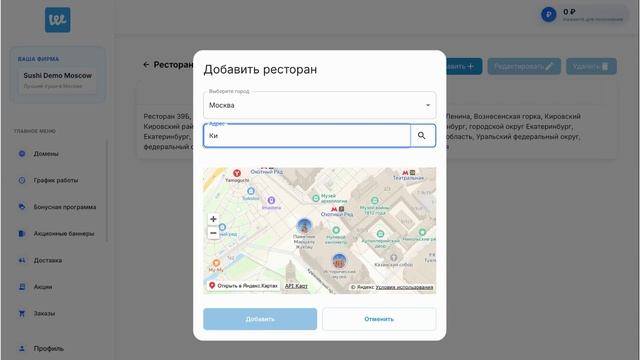Screen dimensions: 640x360
Task: Select the Yamaguchi restaurant marker on map
Action: tap(237, 173)
